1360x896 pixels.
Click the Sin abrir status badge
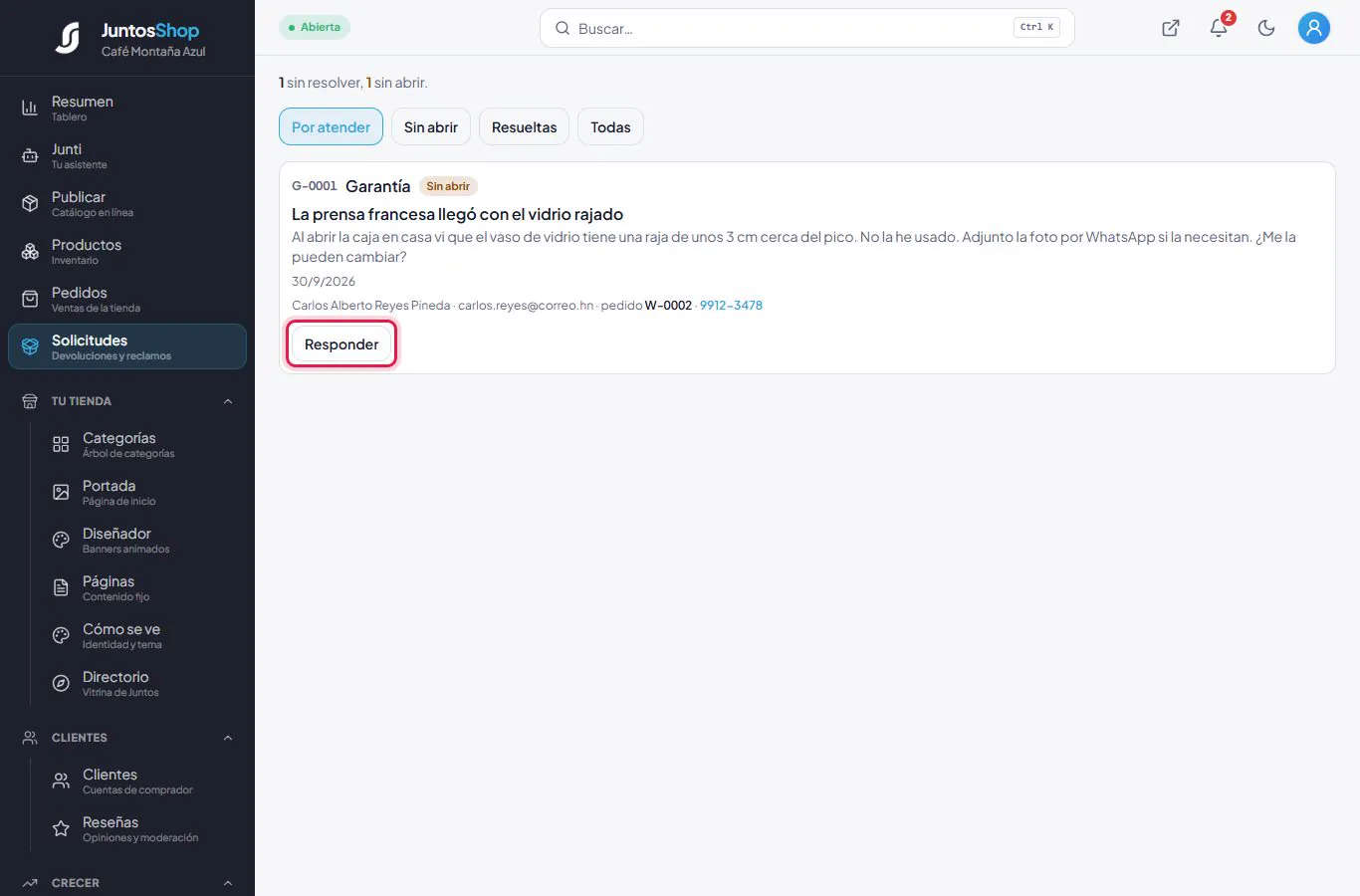(448, 186)
